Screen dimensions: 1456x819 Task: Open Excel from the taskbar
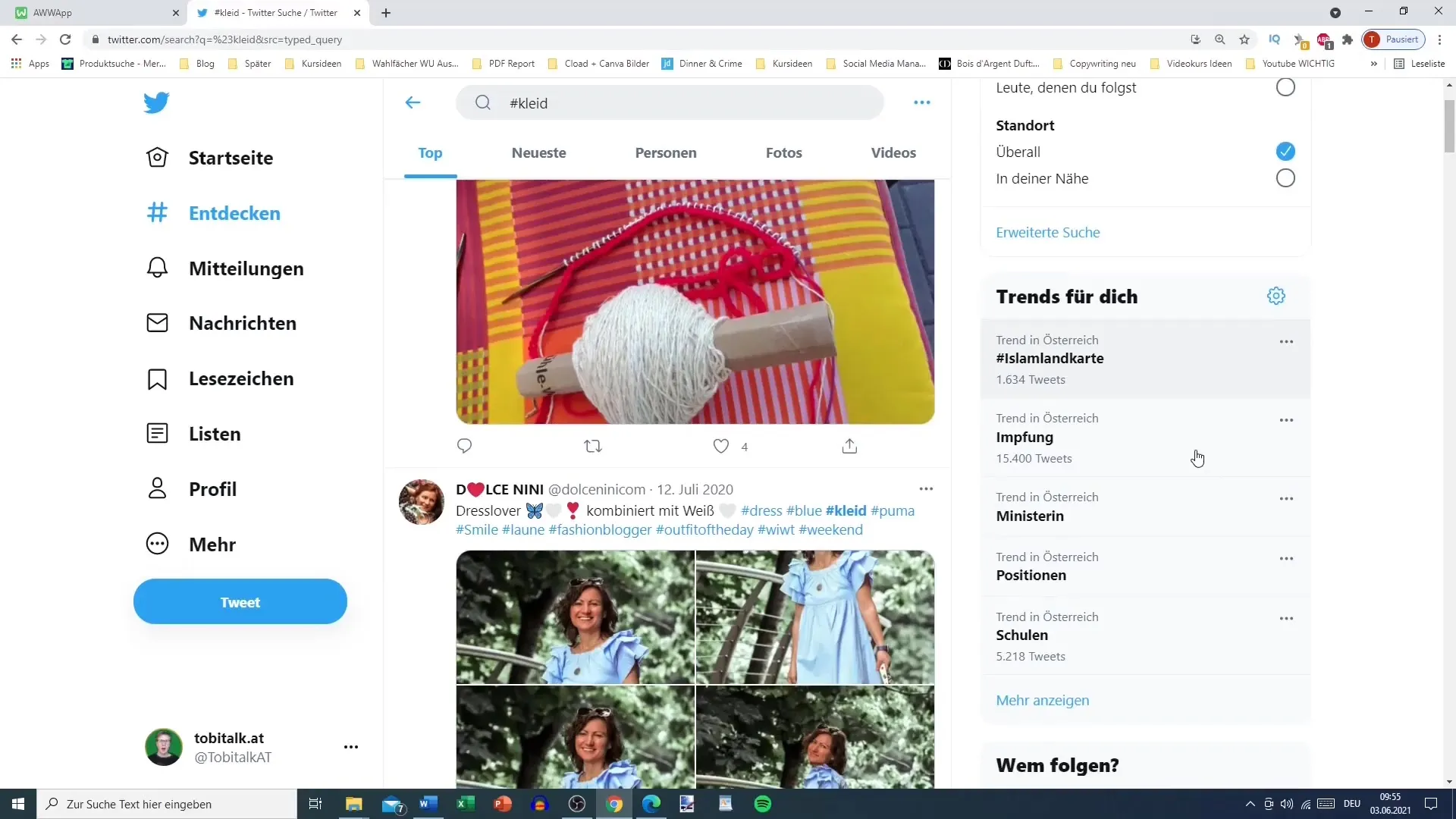click(x=466, y=804)
